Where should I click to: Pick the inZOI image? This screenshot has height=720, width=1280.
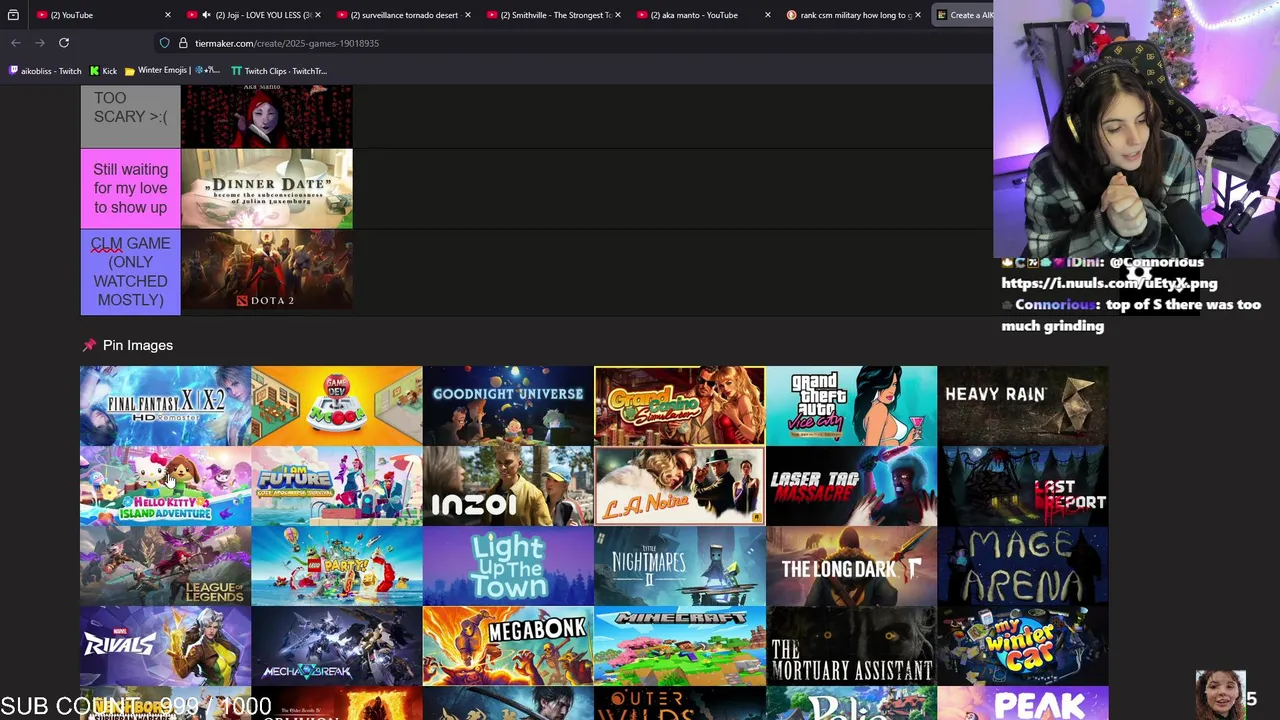508,486
